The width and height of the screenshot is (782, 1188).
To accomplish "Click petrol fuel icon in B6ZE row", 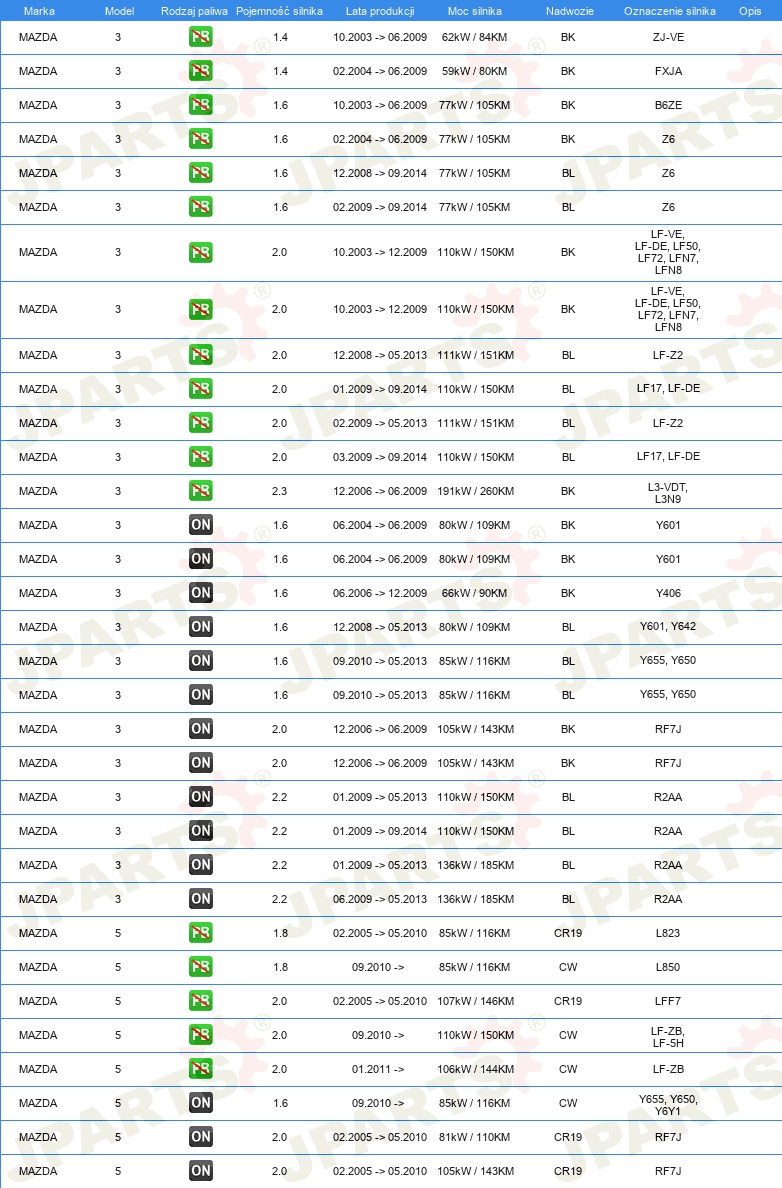I will click(x=201, y=105).
